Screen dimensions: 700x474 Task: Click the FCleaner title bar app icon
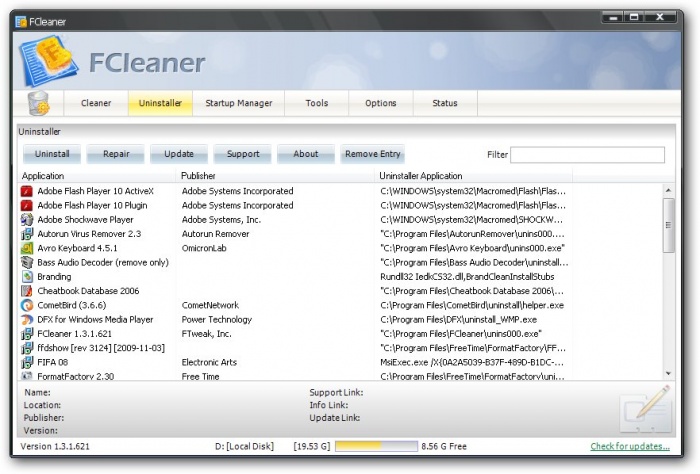(21, 21)
